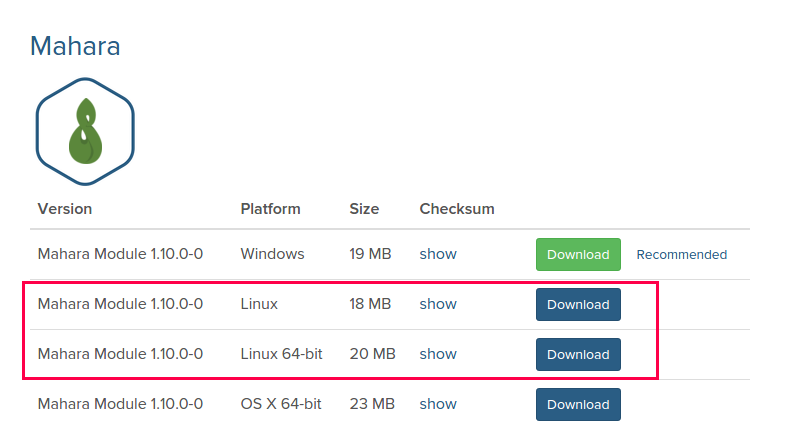This screenshot has width=785, height=446.
Task: Select the OS X 64-bit platform cell
Action: 281,404
